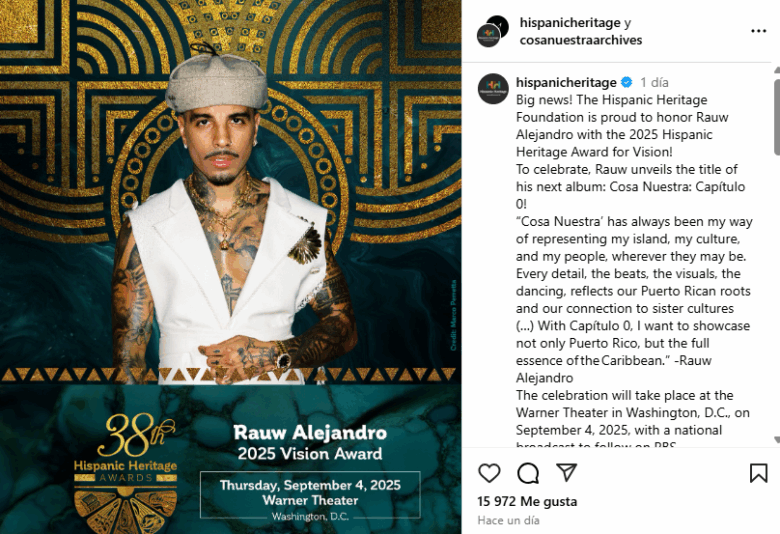Click the Rauw Alejandro 2025 Vision Award title
Screen dimensions: 780x534
[x=310, y=442]
